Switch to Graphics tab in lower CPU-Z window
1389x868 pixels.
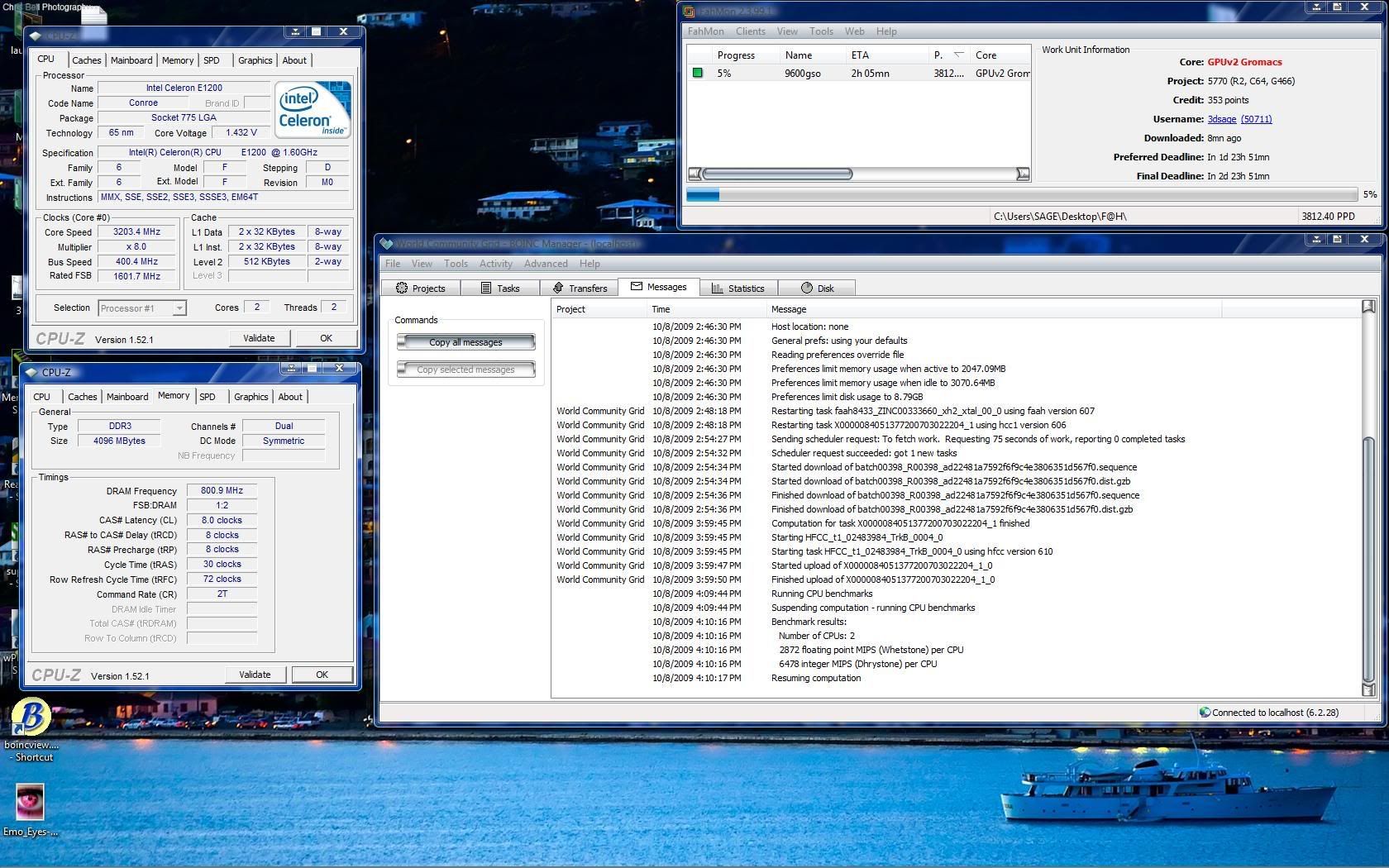pyautogui.click(x=251, y=397)
